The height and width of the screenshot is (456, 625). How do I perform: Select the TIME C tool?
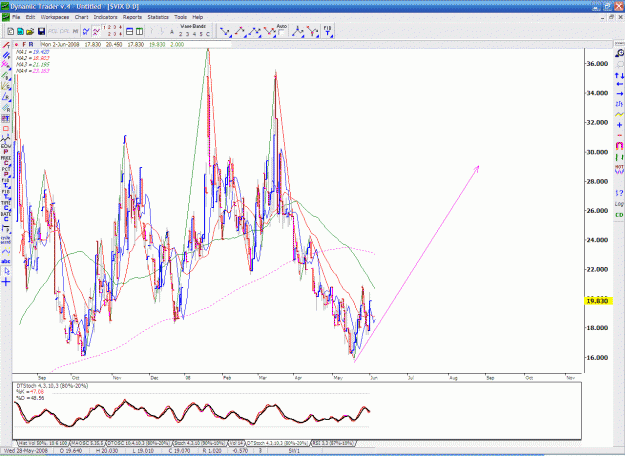click(x=6, y=205)
